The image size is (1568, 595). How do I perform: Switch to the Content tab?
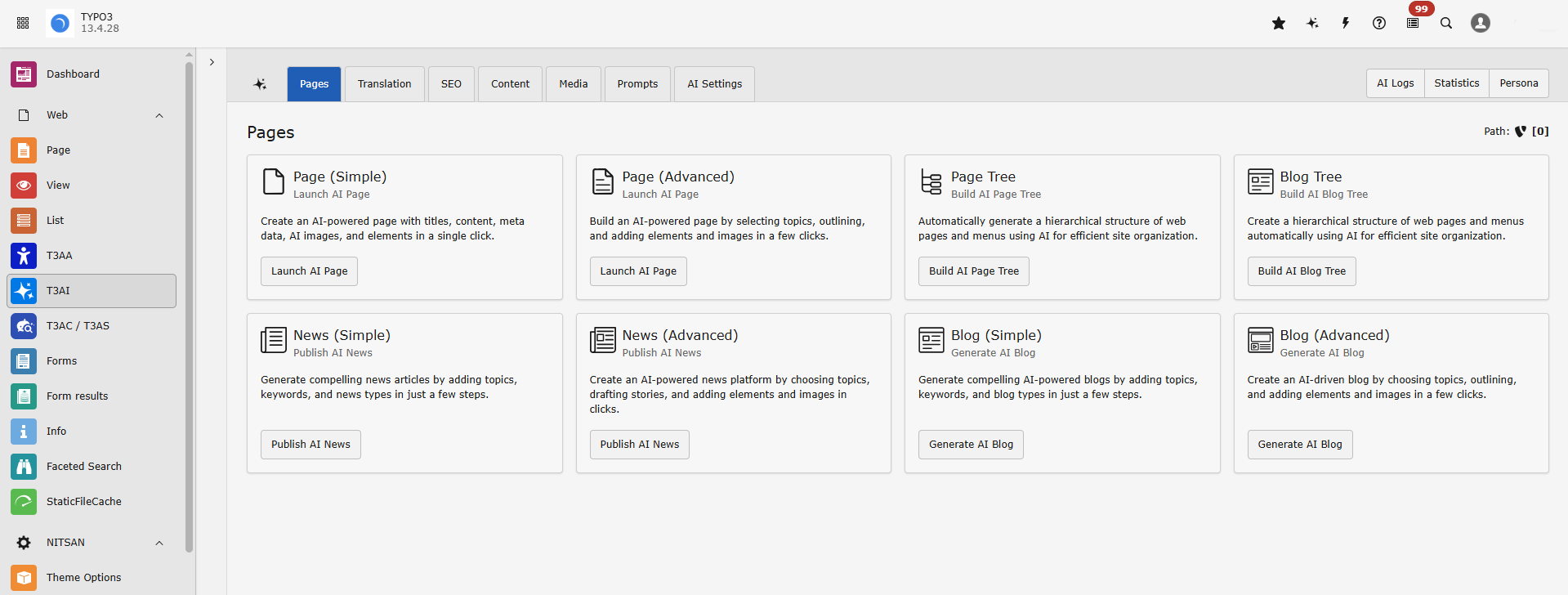[511, 84]
